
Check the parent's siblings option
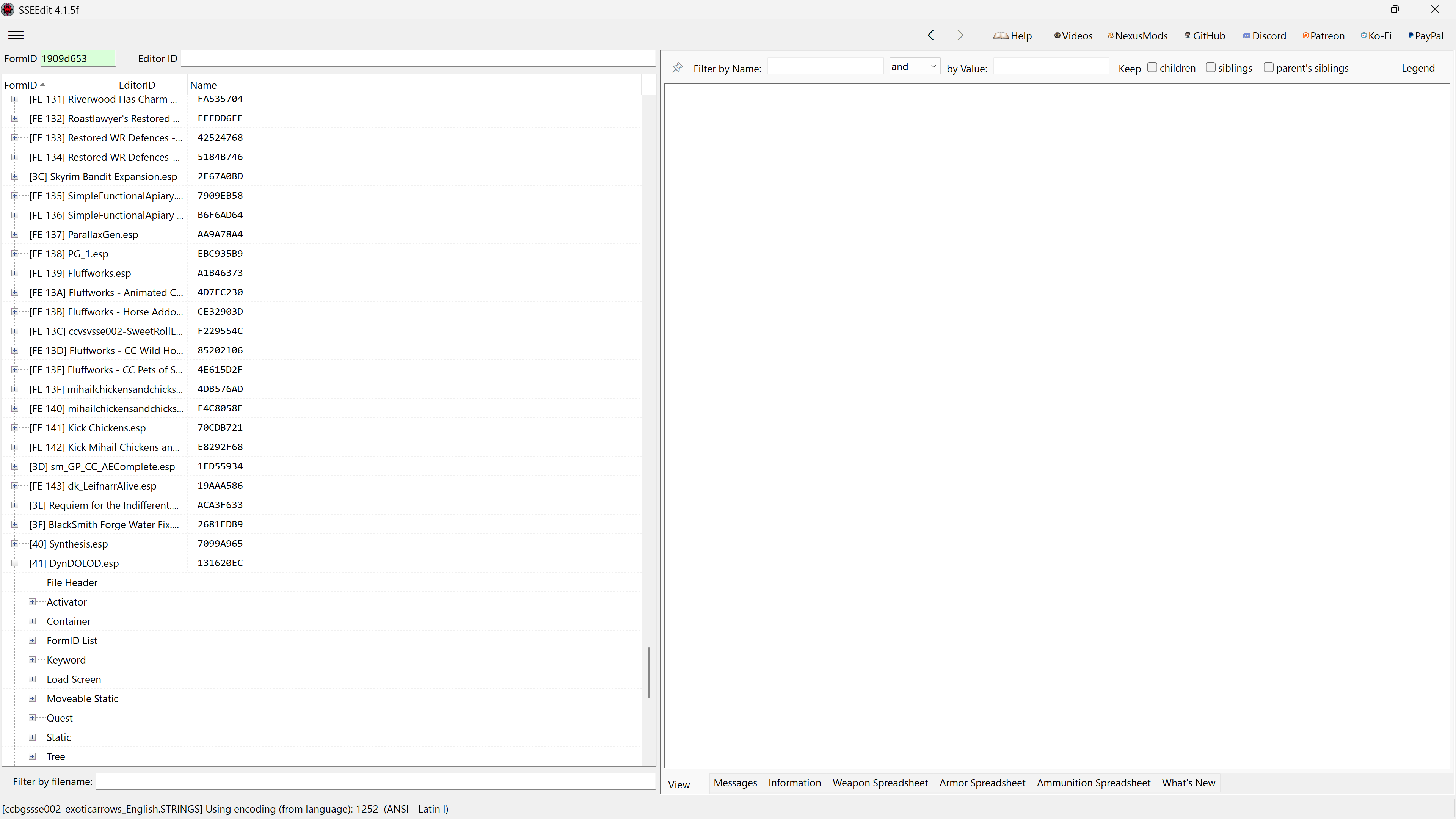click(x=1268, y=67)
